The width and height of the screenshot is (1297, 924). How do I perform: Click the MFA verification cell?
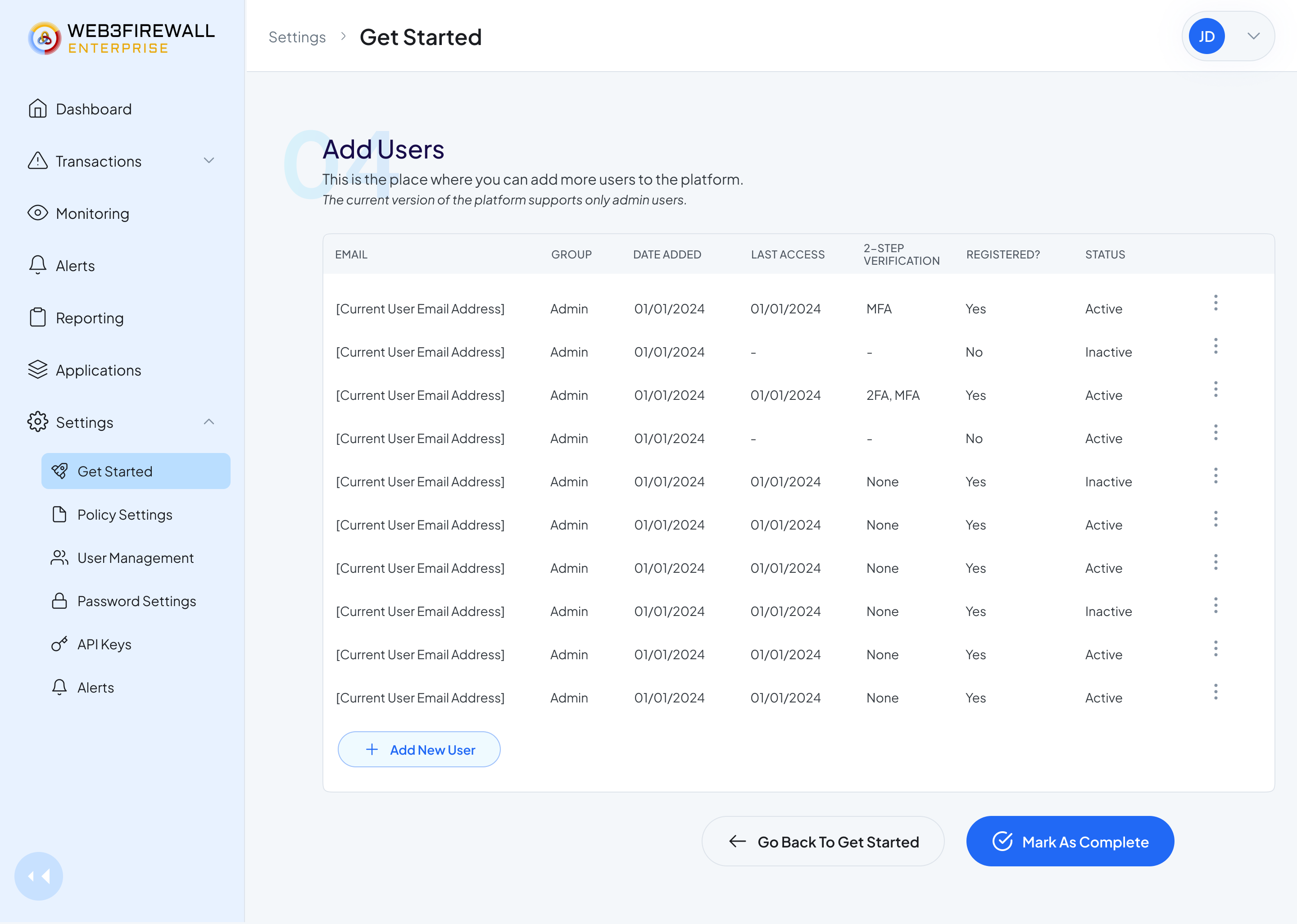tap(879, 308)
